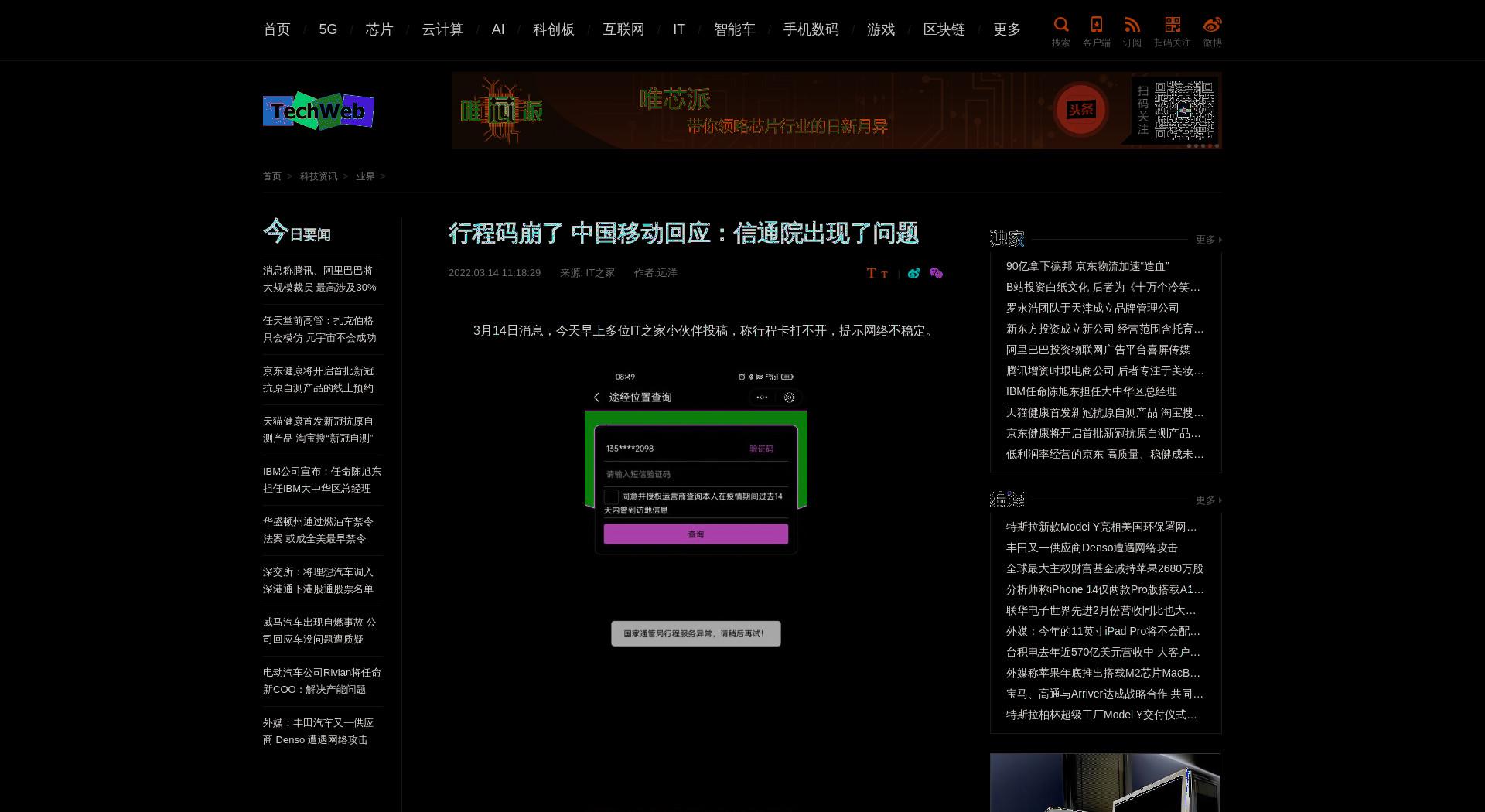Open the 头条 round badge in banner

click(1080, 110)
